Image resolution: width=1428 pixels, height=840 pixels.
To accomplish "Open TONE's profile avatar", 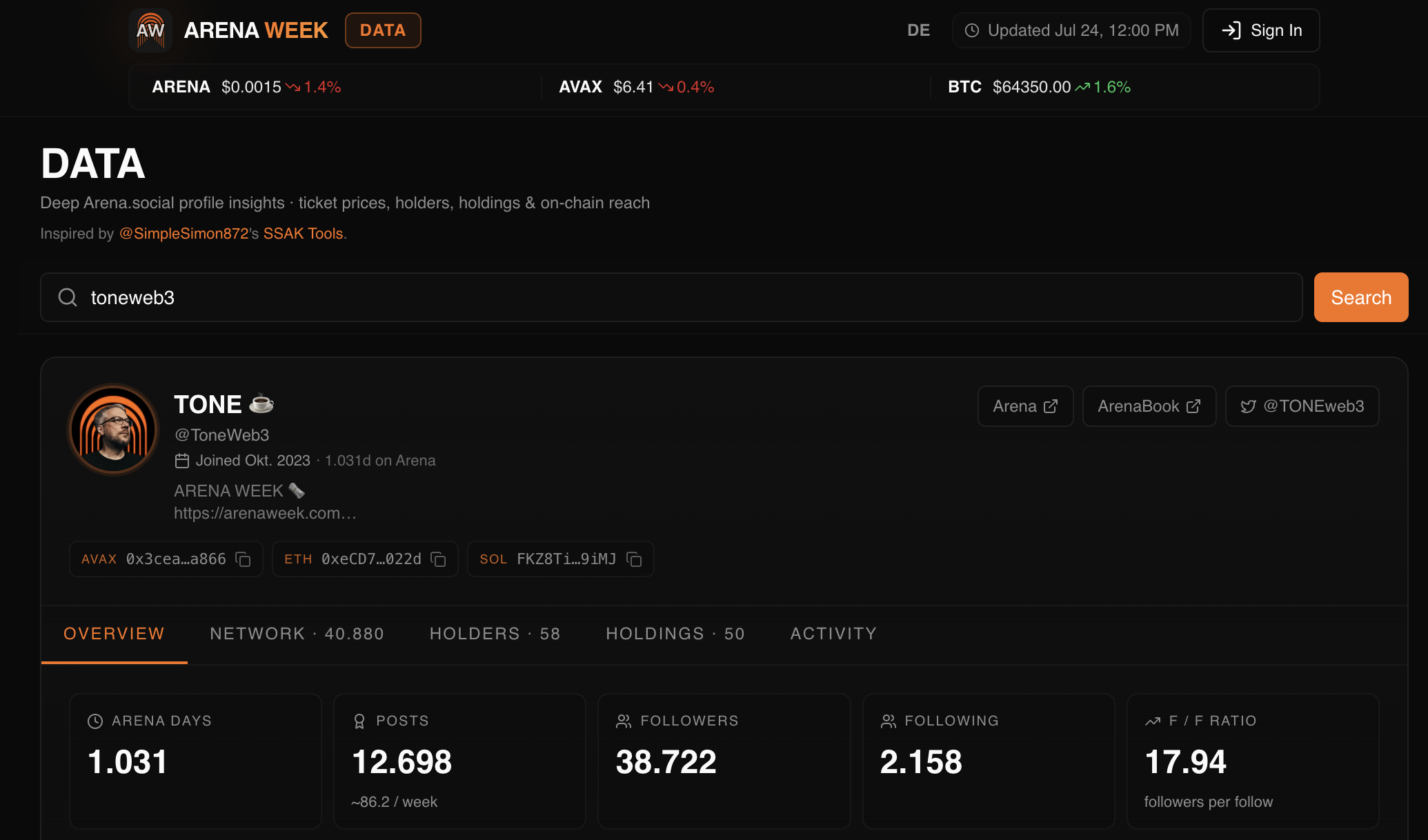I will [x=113, y=430].
